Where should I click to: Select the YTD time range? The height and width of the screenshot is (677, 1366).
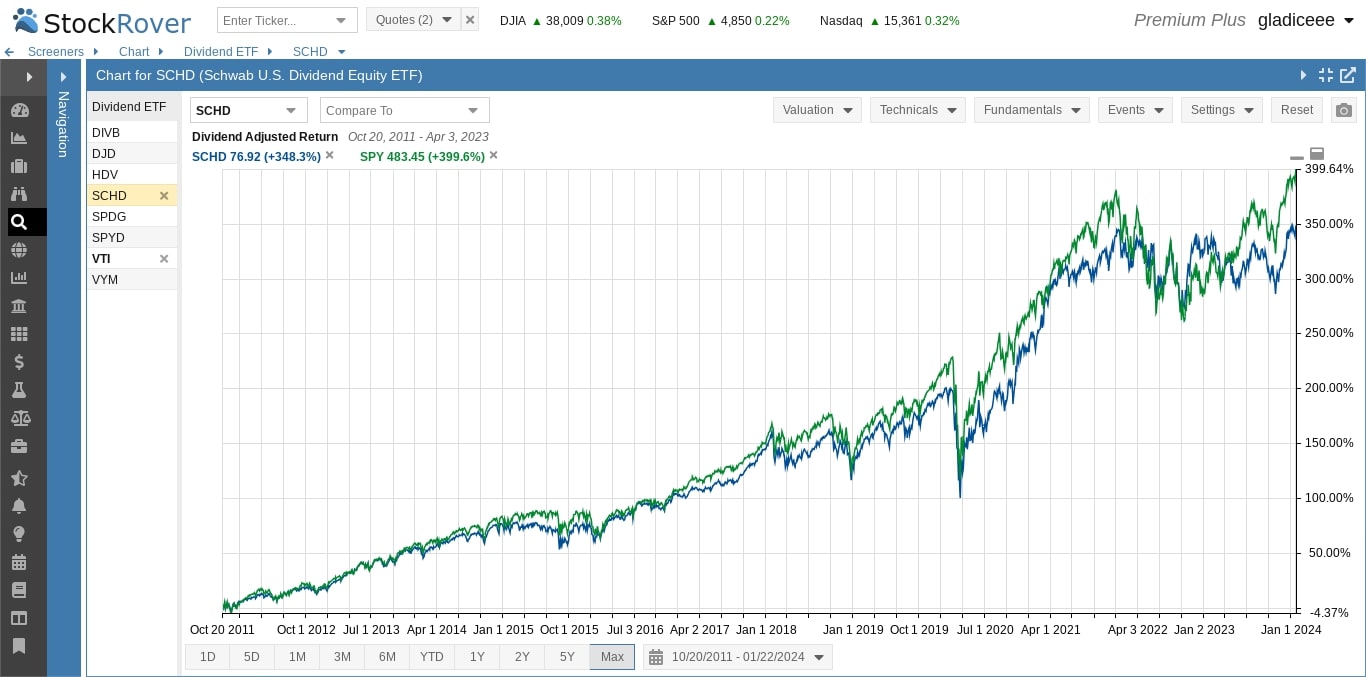pos(432,657)
